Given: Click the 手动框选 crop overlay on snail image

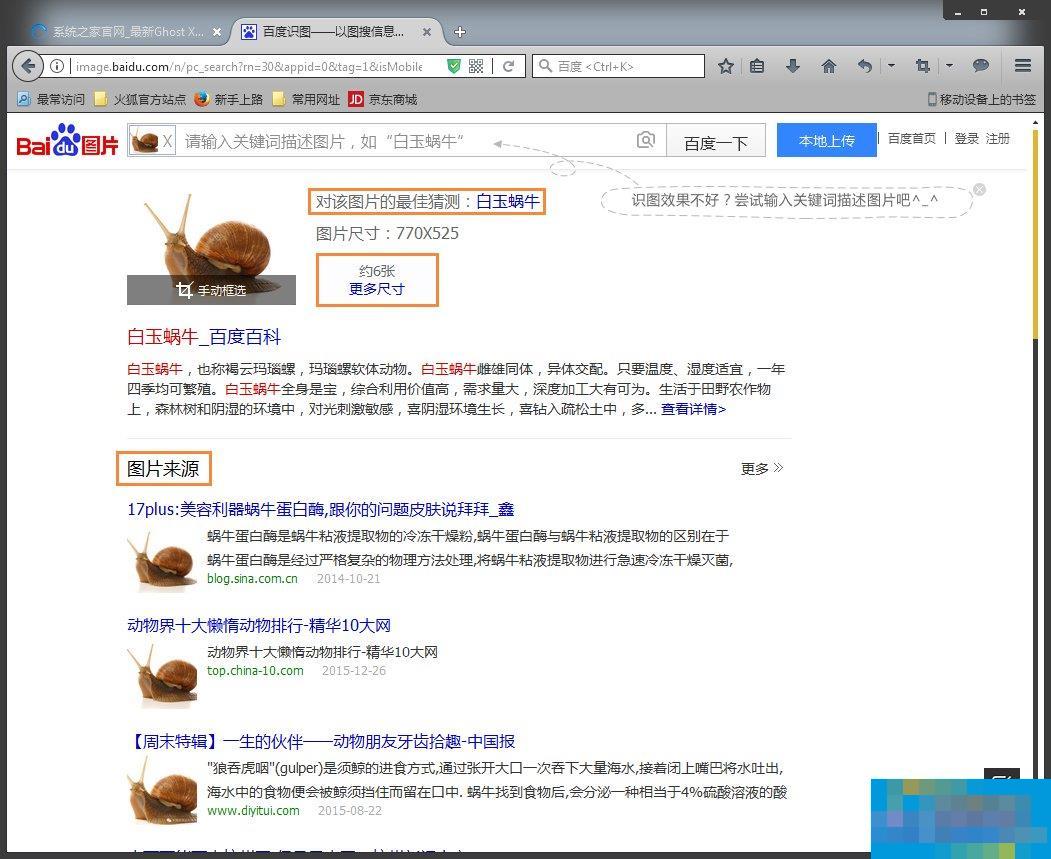Looking at the screenshot, I should 212,290.
